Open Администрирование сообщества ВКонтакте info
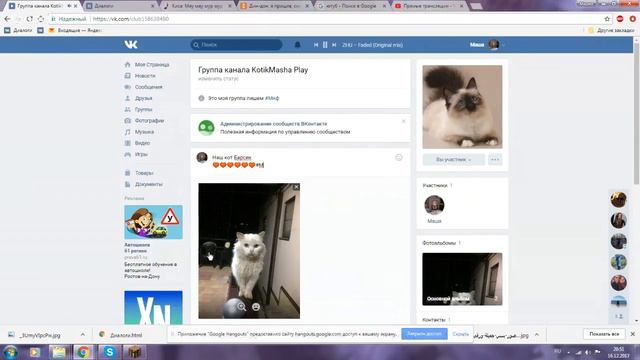Viewport: 640px width, 360px height. 273,124
